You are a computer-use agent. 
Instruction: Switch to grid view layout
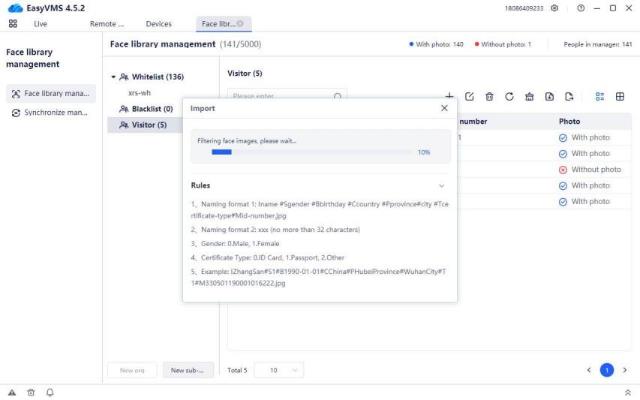click(x=620, y=97)
